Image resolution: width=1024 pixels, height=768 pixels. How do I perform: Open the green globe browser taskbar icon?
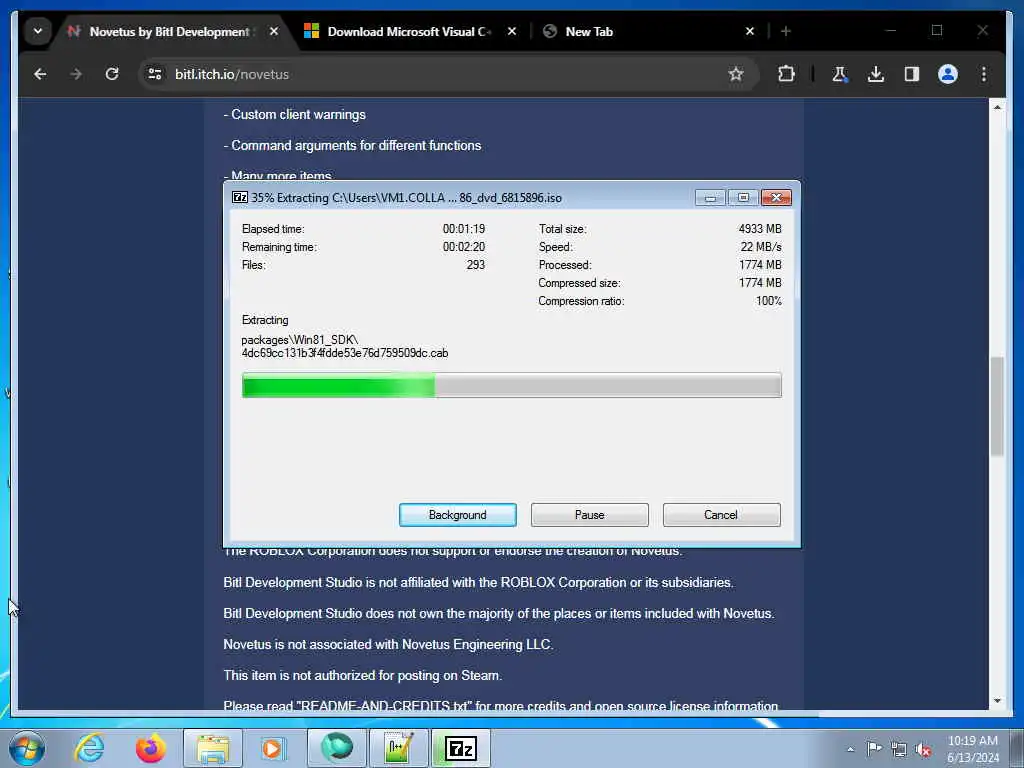click(x=336, y=748)
